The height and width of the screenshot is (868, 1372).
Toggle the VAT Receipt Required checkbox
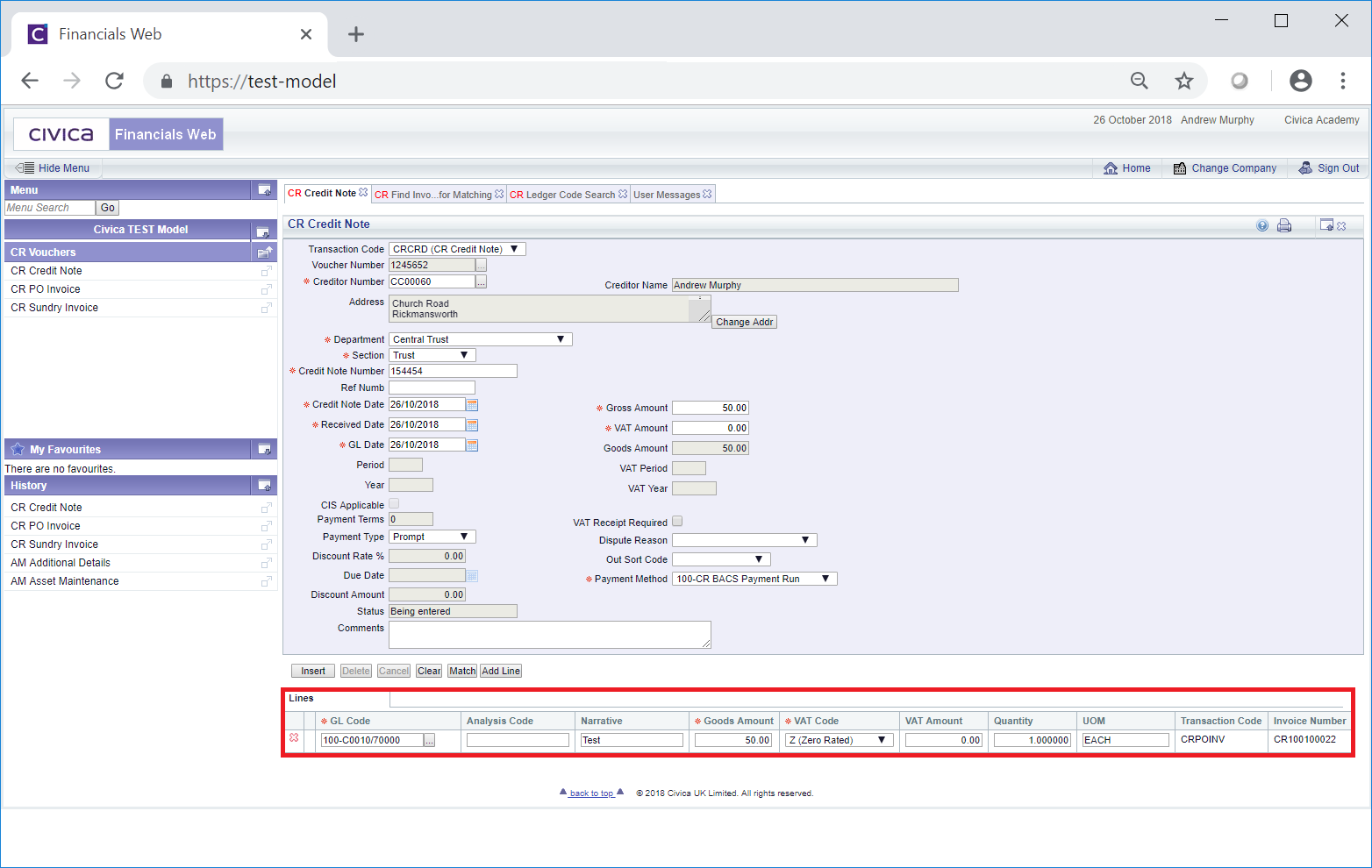677,522
